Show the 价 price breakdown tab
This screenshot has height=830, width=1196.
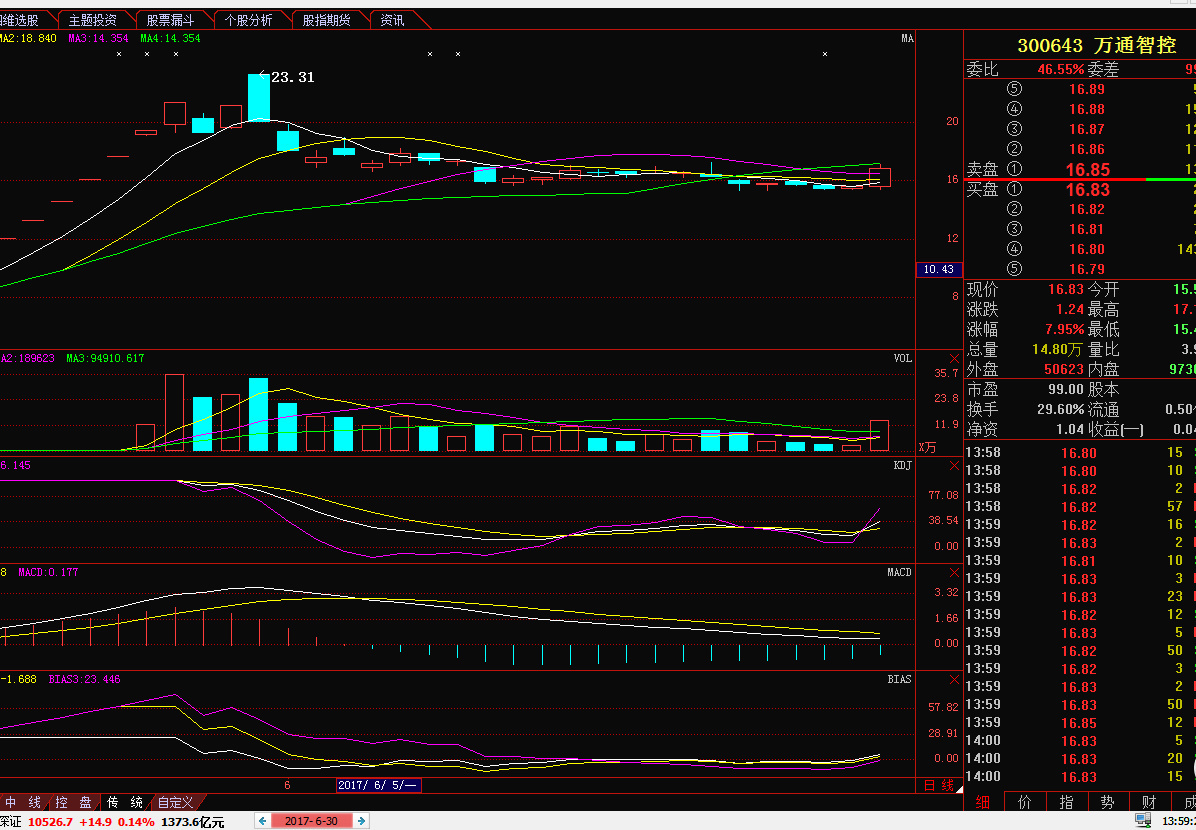coord(1025,802)
